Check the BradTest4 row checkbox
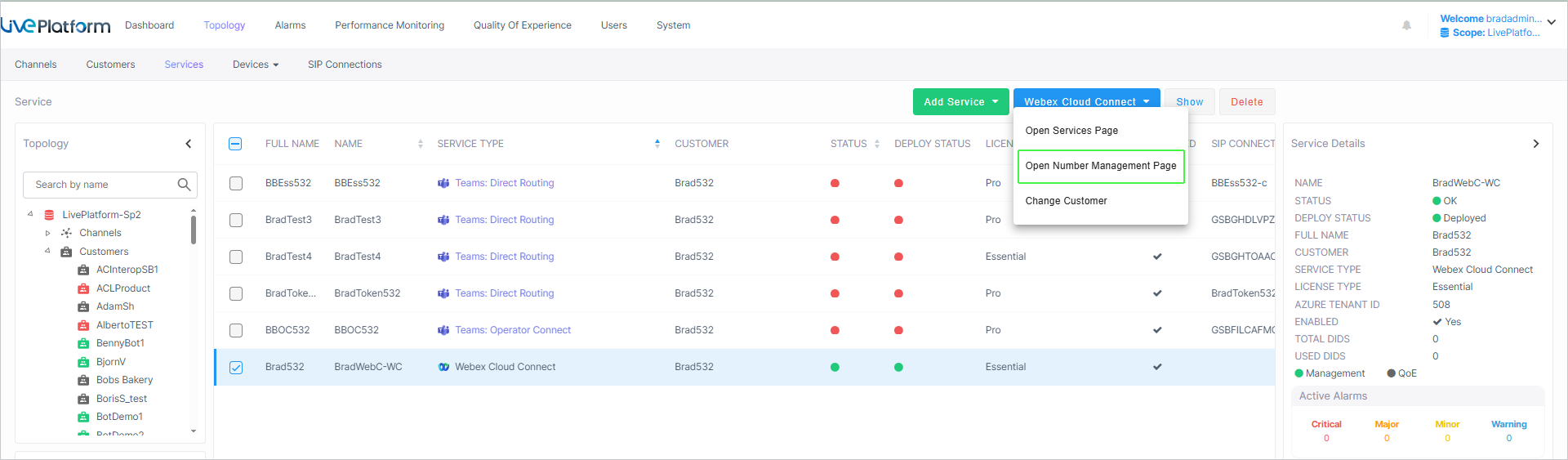 pos(236,257)
